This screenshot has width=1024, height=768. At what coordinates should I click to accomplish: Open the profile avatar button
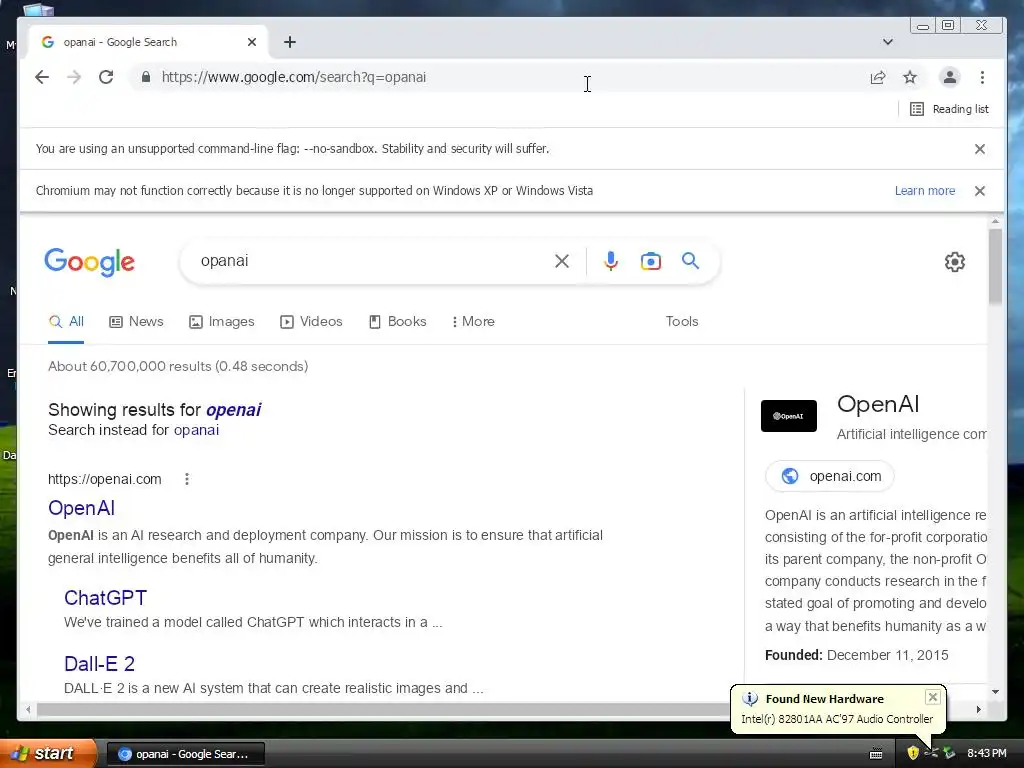tap(950, 77)
